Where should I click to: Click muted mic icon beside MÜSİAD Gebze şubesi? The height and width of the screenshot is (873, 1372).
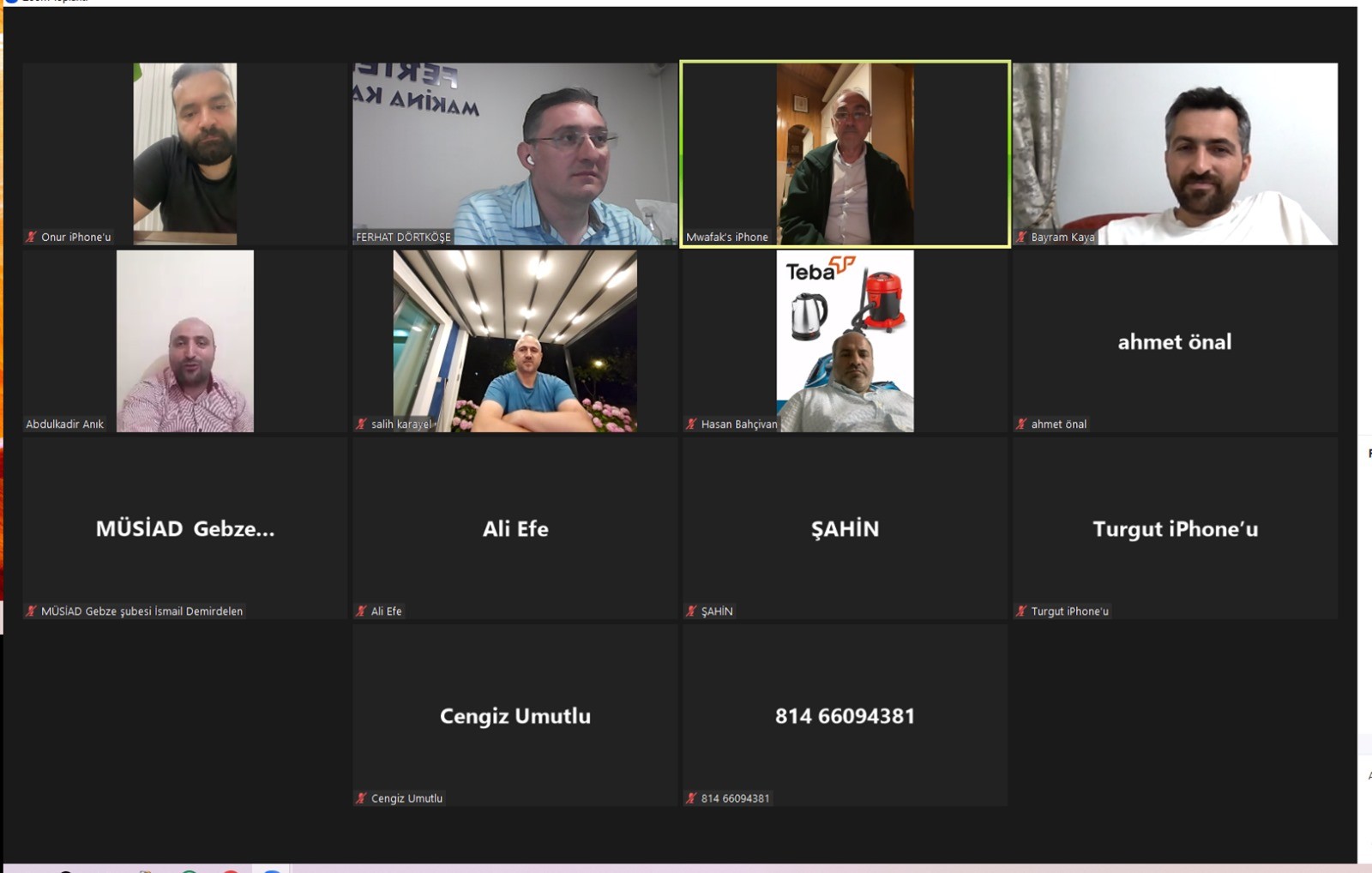point(32,611)
